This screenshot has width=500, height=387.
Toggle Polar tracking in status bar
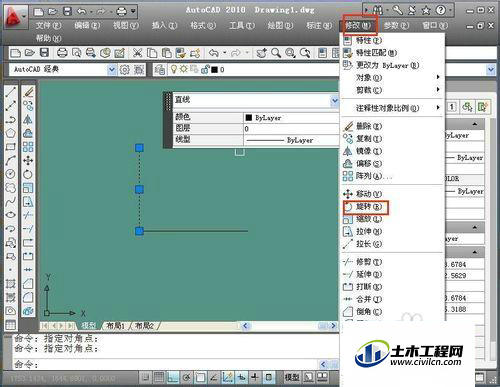click(x=186, y=377)
